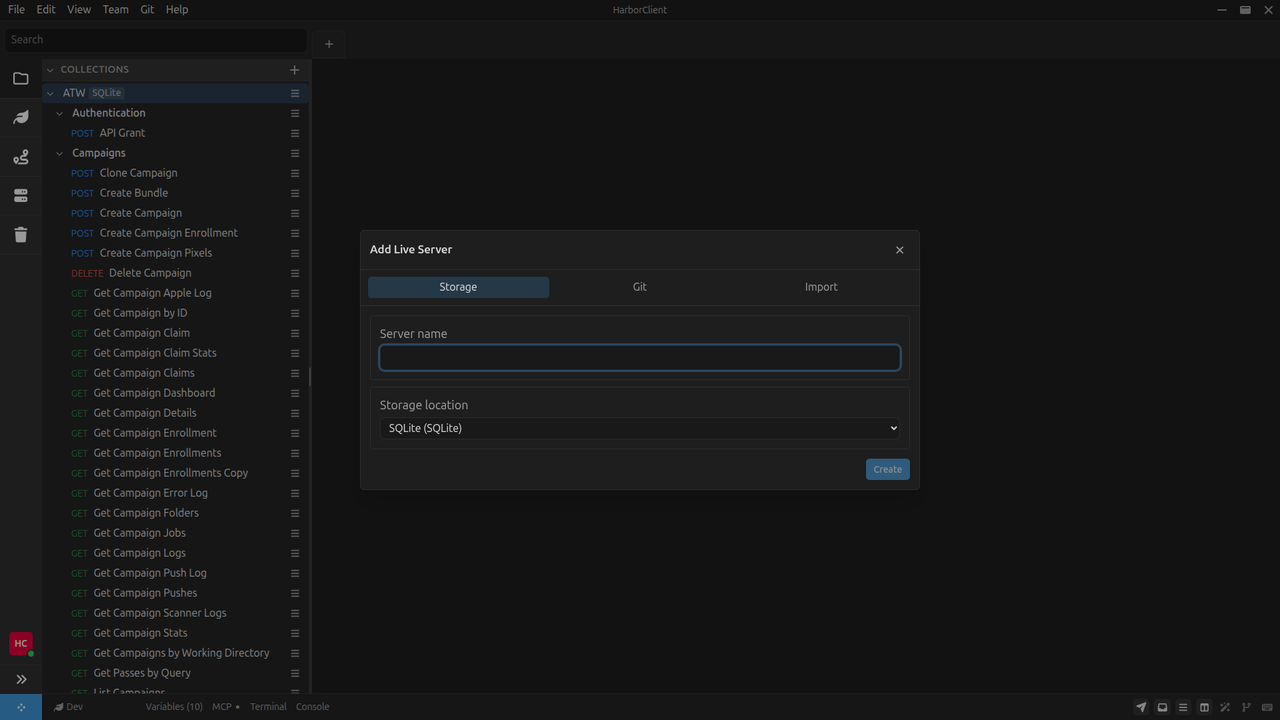Expand the sidebar with double-chevron icon
The width and height of the screenshot is (1280, 720).
[20, 679]
